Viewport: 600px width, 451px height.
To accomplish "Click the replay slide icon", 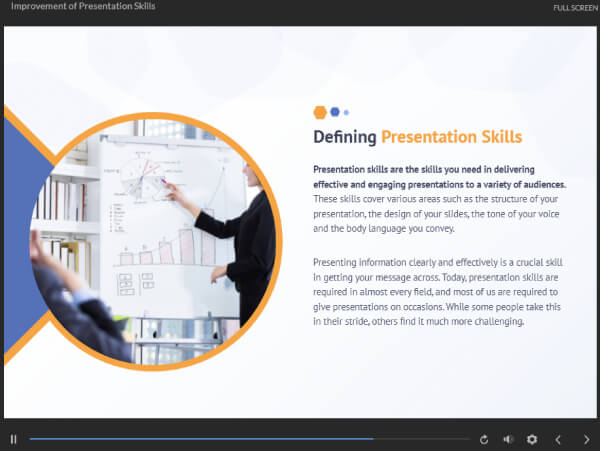I will tap(485, 439).
